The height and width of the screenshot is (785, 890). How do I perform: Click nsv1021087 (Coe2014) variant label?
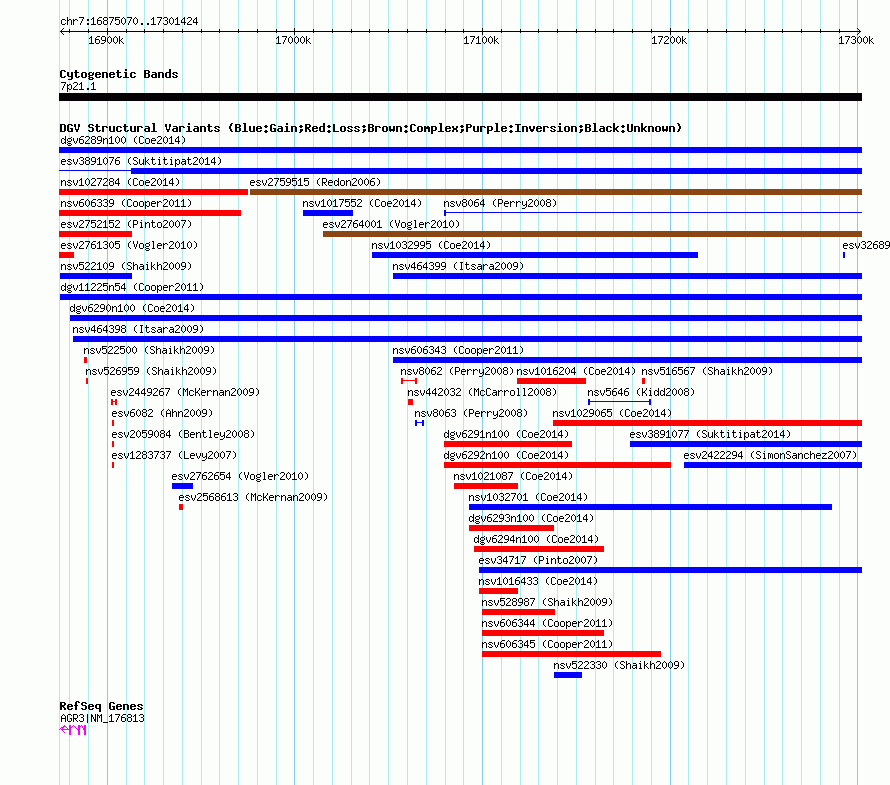(513, 476)
